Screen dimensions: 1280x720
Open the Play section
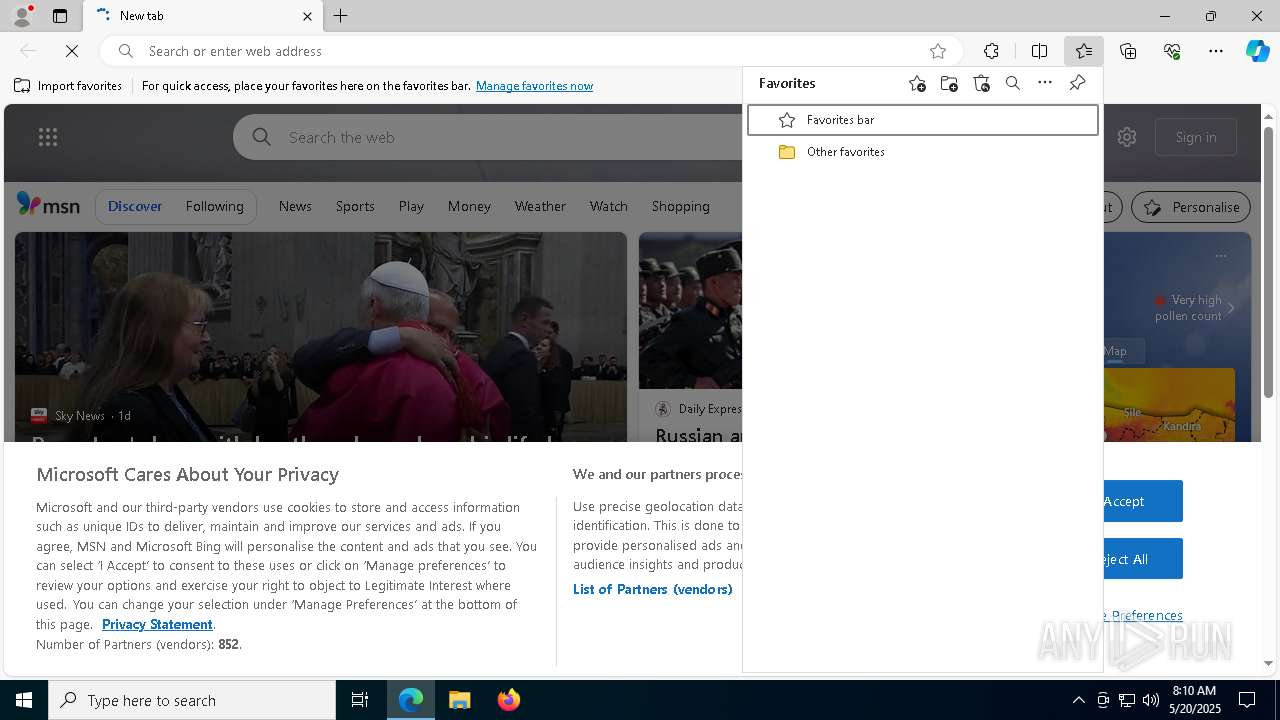(x=411, y=206)
